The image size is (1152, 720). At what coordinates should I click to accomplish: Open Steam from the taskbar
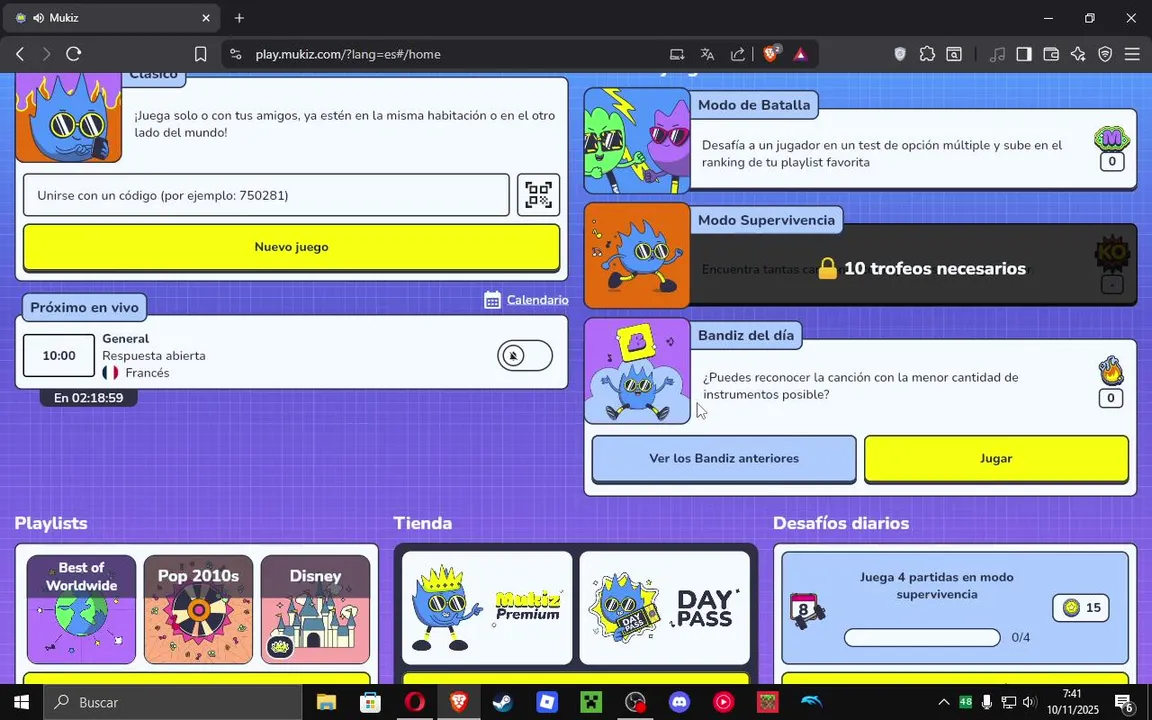coord(503,702)
